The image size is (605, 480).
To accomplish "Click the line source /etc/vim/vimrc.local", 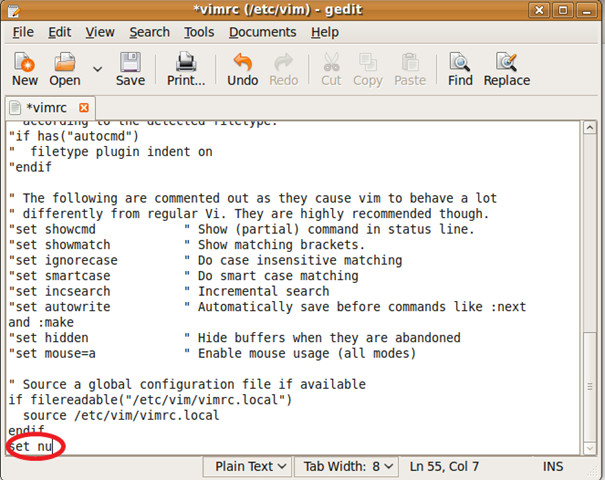I will 121,415.
